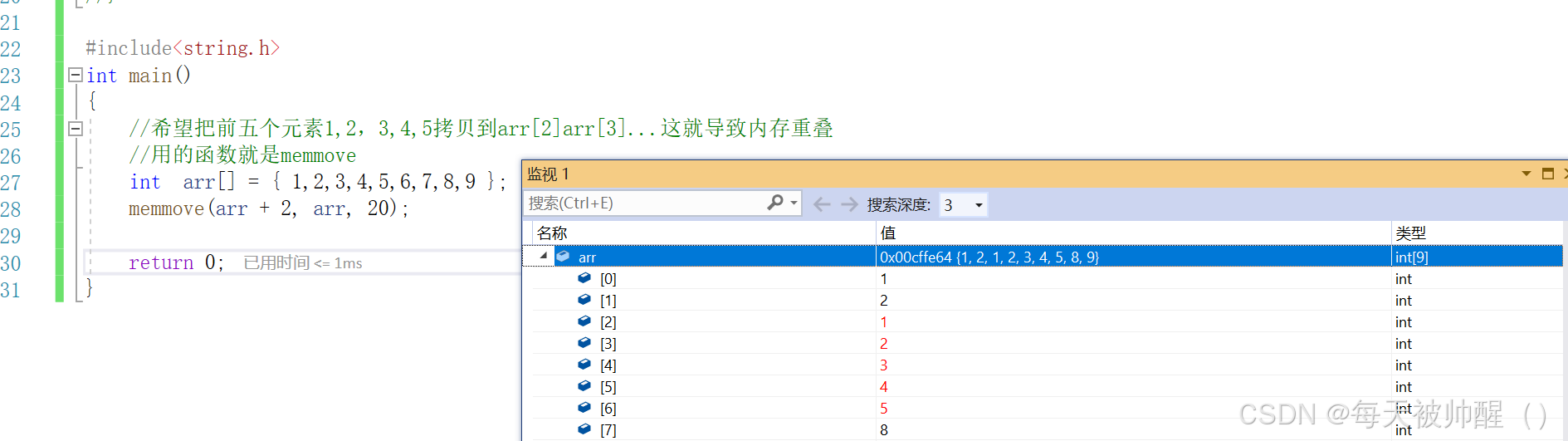Screen dimensions: 1568x441
Task: Click the cube icon of element [1]
Action: pyautogui.click(x=584, y=300)
